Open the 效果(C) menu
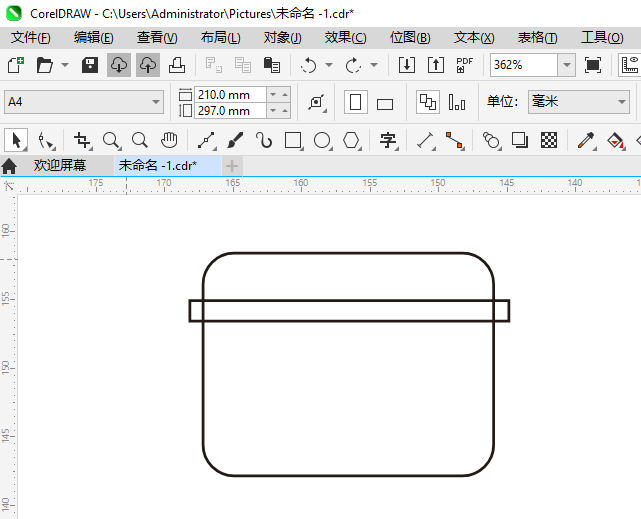Image resolution: width=641 pixels, height=519 pixels. pyautogui.click(x=345, y=38)
